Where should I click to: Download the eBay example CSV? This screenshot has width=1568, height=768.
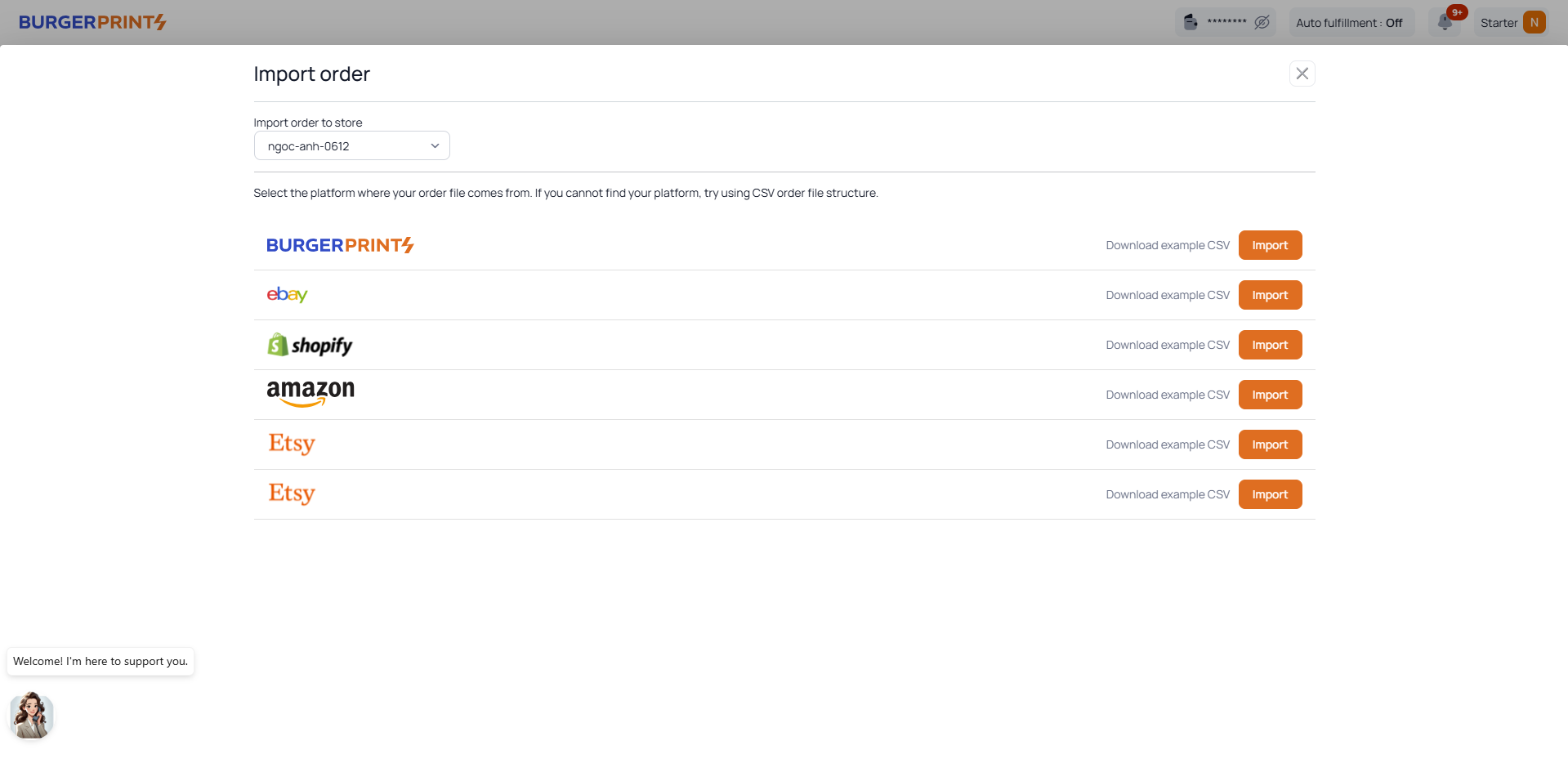pyautogui.click(x=1167, y=295)
